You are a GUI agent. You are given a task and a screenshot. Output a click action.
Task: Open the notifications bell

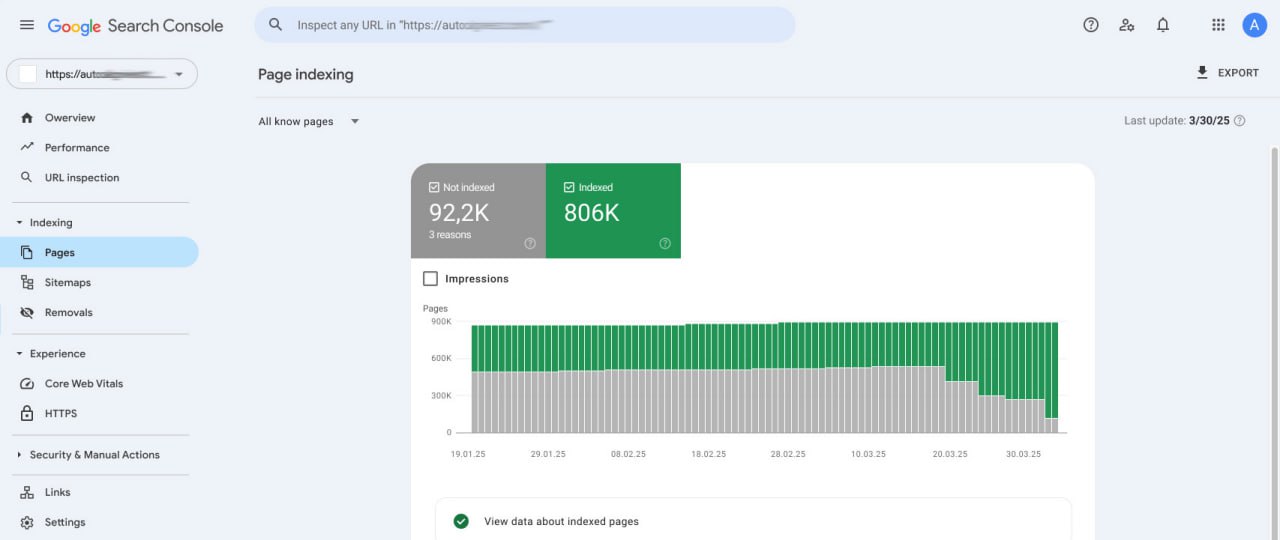(1163, 25)
